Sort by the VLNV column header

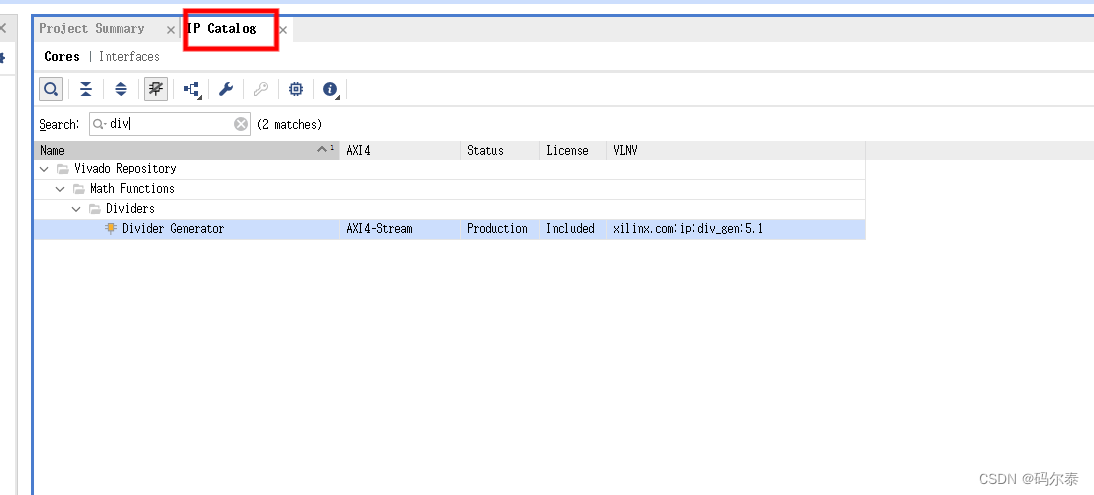[736, 150]
